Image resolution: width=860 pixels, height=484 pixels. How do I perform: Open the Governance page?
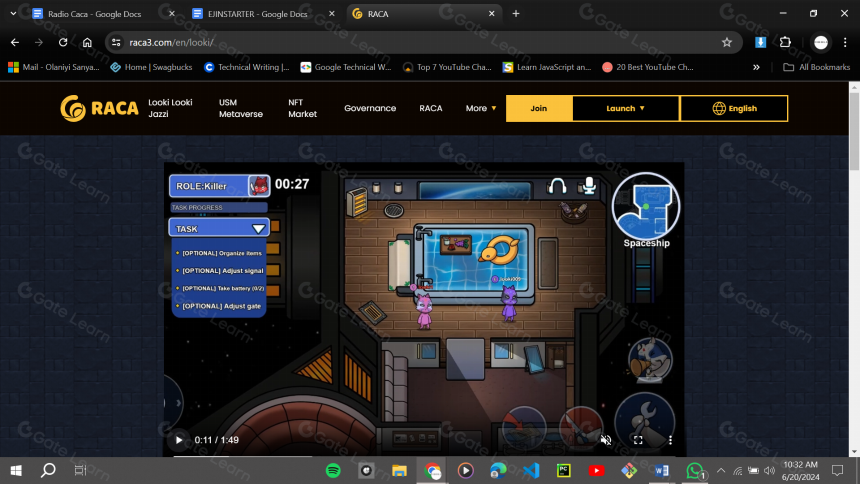[x=370, y=108]
